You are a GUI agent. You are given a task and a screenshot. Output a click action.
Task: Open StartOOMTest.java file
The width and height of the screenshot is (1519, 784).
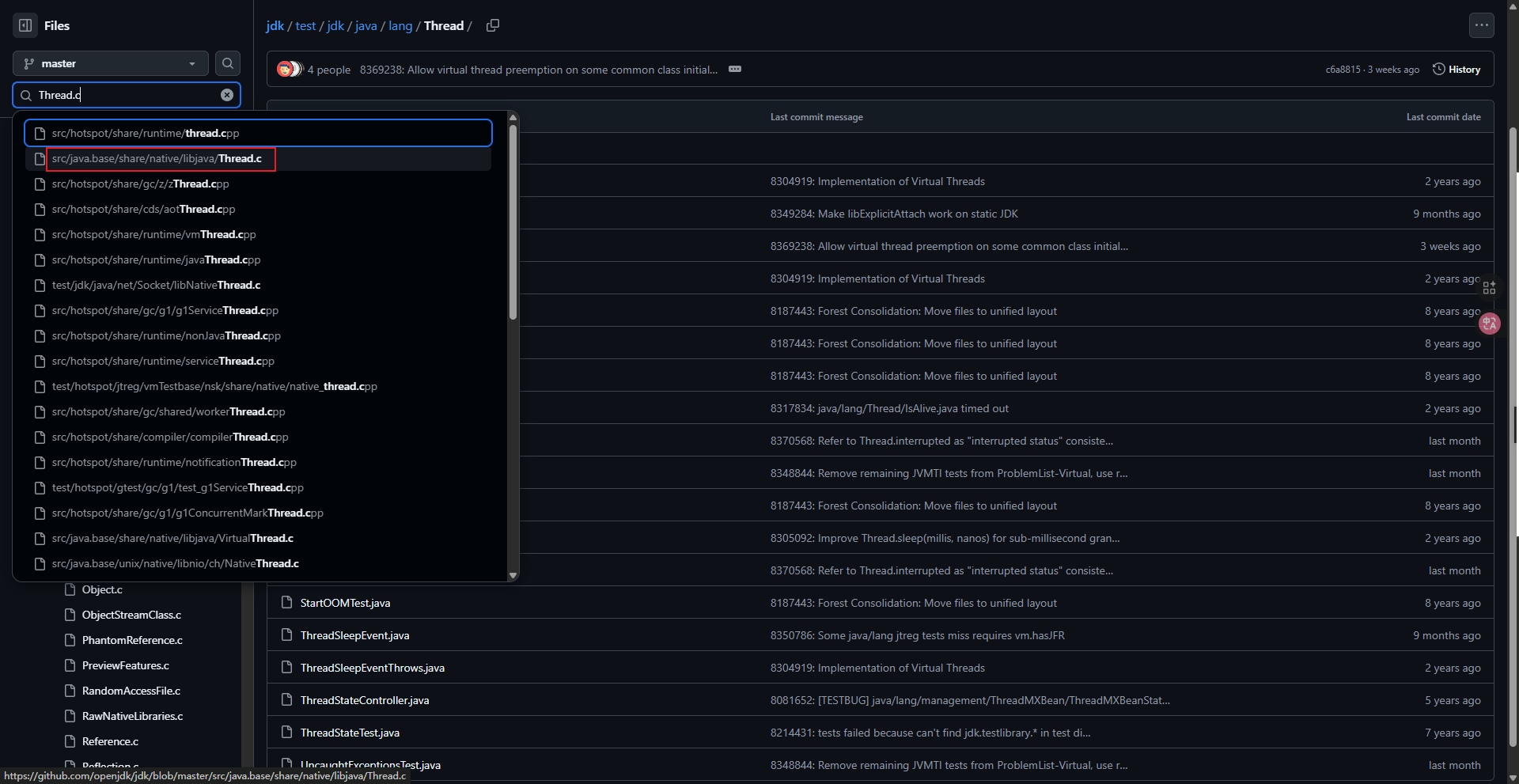click(345, 603)
